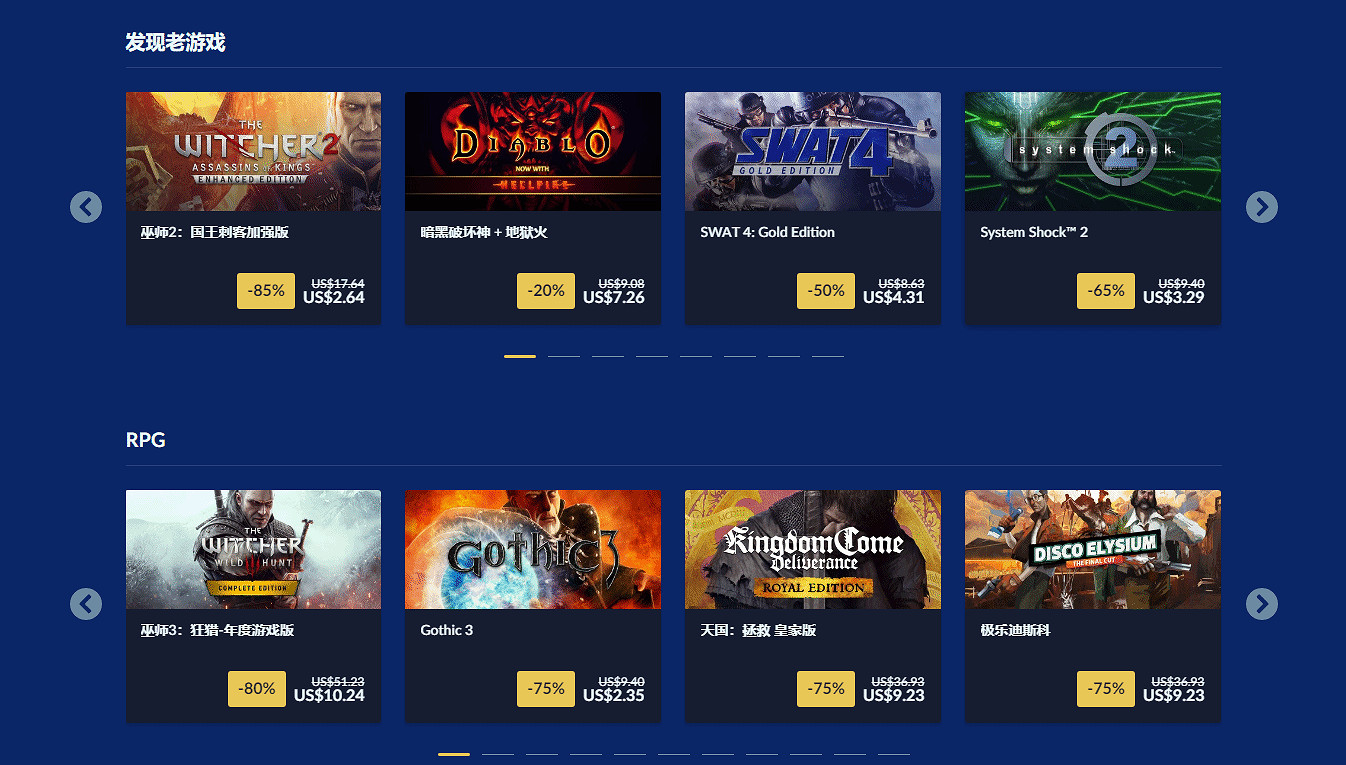Click the US$9.23 price on 极乐迪斯科
The image size is (1346, 765).
tap(1174, 695)
